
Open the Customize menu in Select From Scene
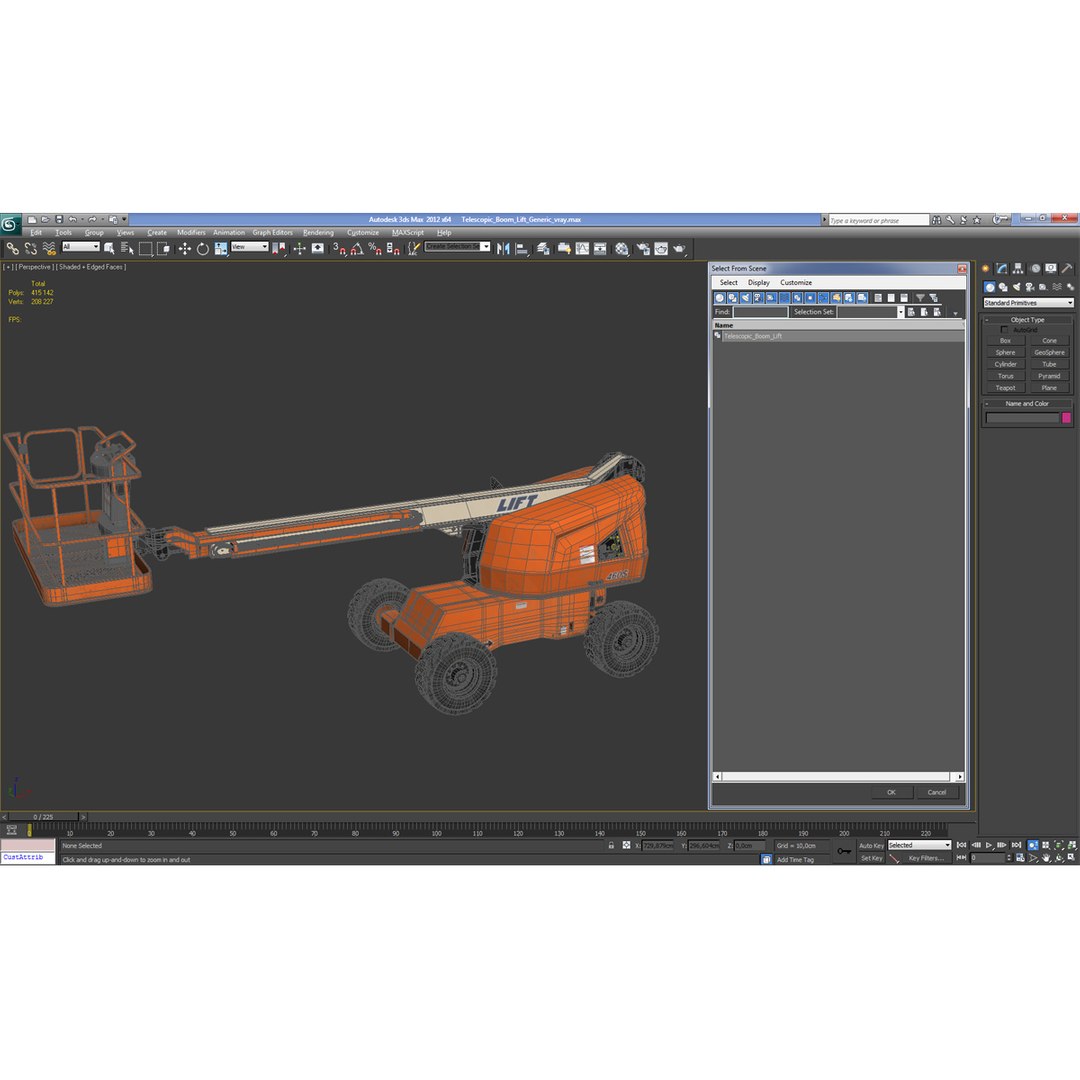tap(796, 282)
